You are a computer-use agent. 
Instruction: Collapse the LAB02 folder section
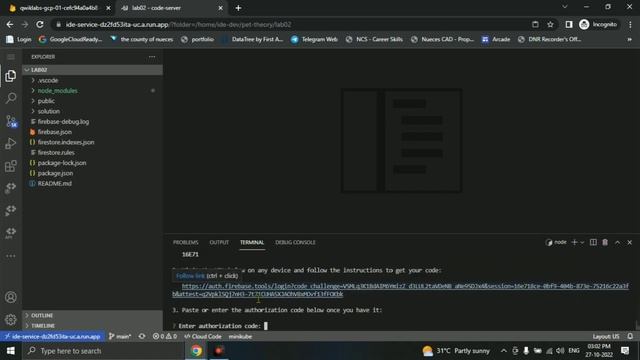coord(93,70)
